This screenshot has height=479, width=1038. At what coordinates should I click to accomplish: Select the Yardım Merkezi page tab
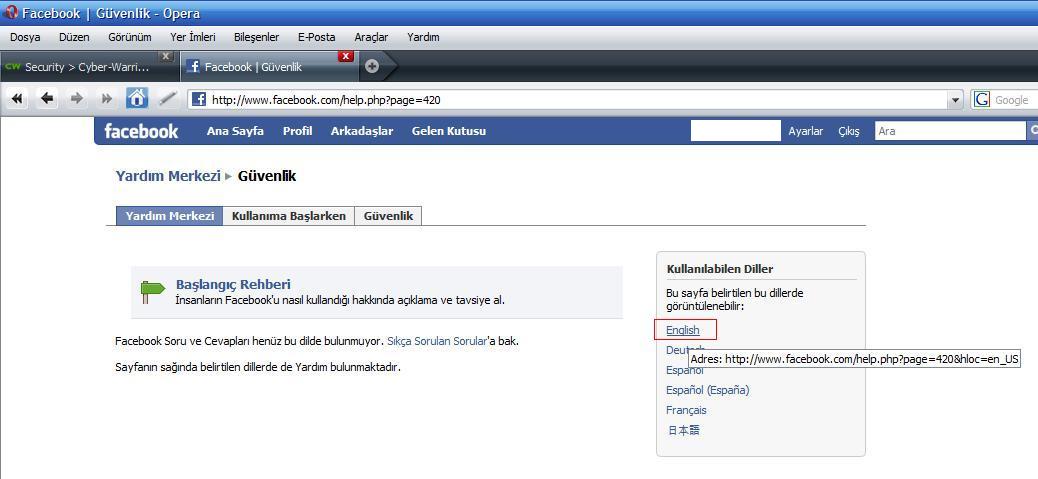(169, 216)
